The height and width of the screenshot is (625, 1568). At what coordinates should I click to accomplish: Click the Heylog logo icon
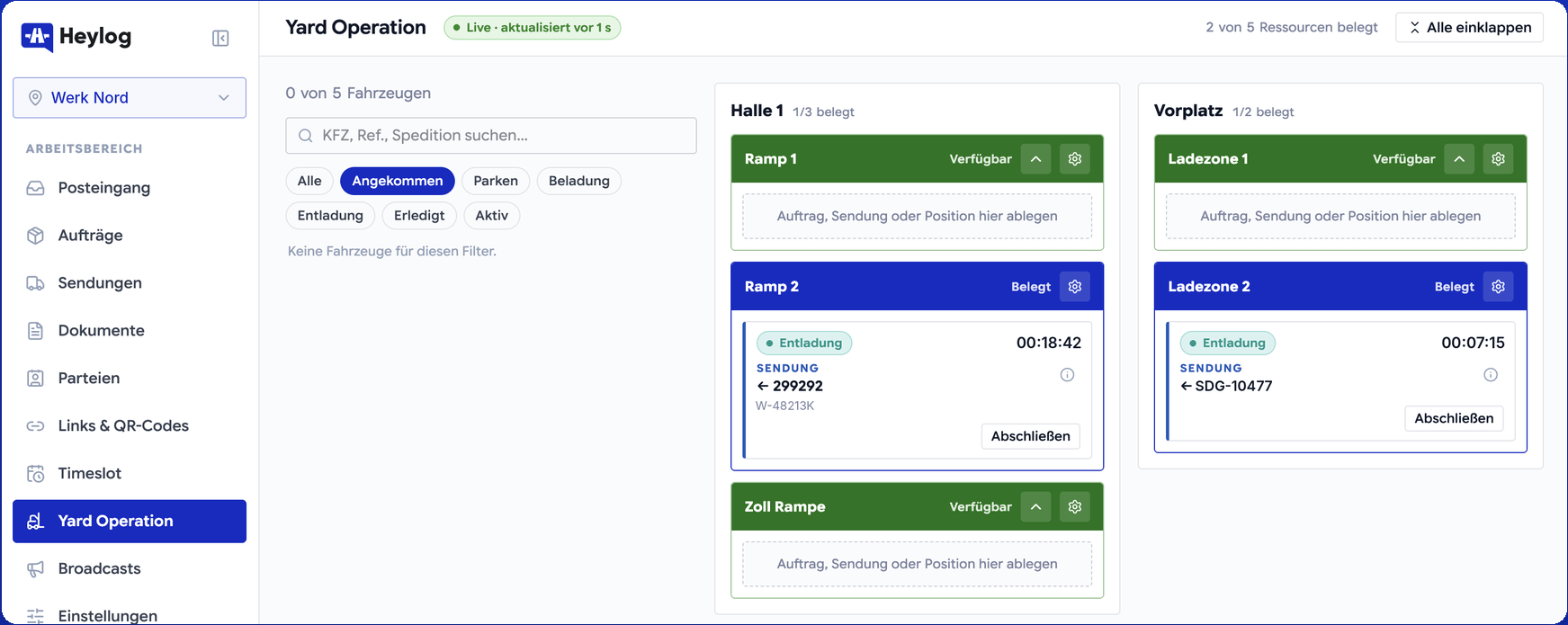[x=37, y=37]
